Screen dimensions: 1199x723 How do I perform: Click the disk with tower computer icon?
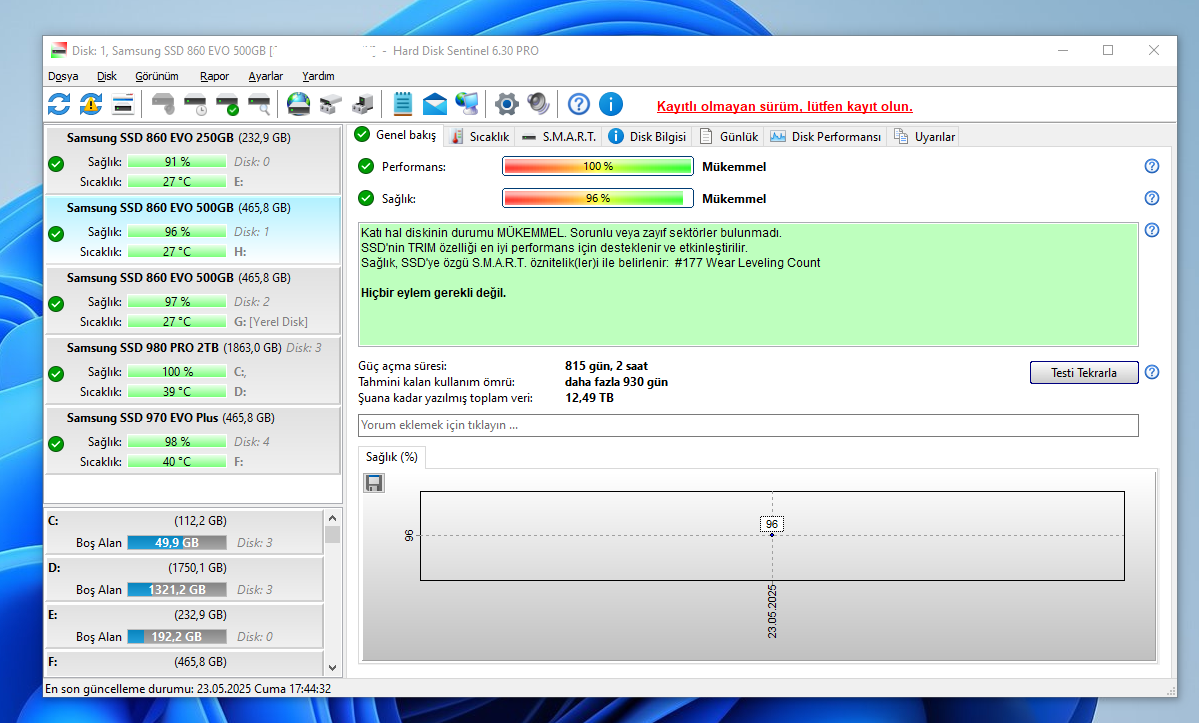362,104
